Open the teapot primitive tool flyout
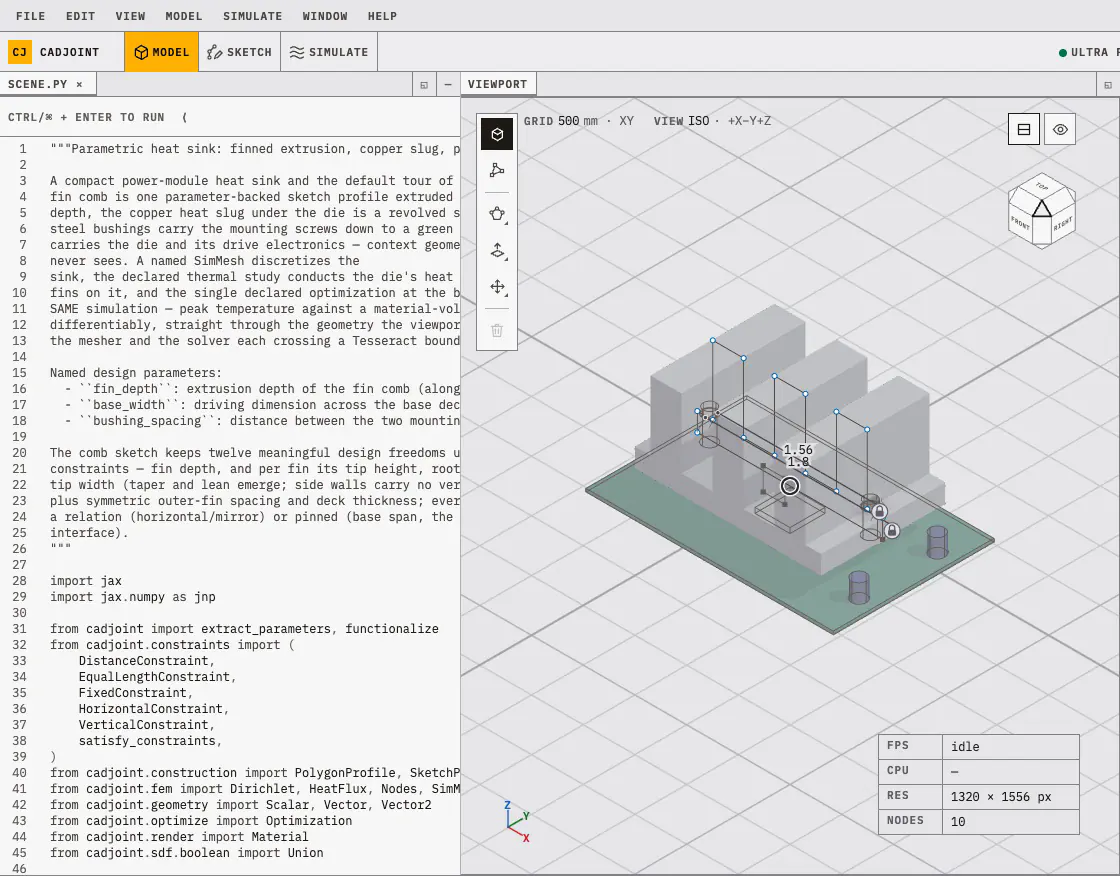This screenshot has width=1120, height=876. click(x=497, y=214)
